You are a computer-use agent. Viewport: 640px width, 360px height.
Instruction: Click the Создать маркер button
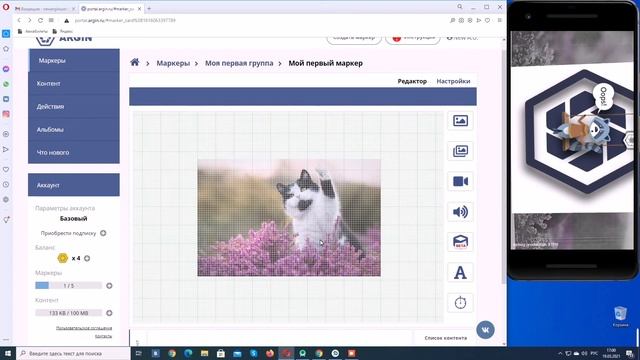354,39
